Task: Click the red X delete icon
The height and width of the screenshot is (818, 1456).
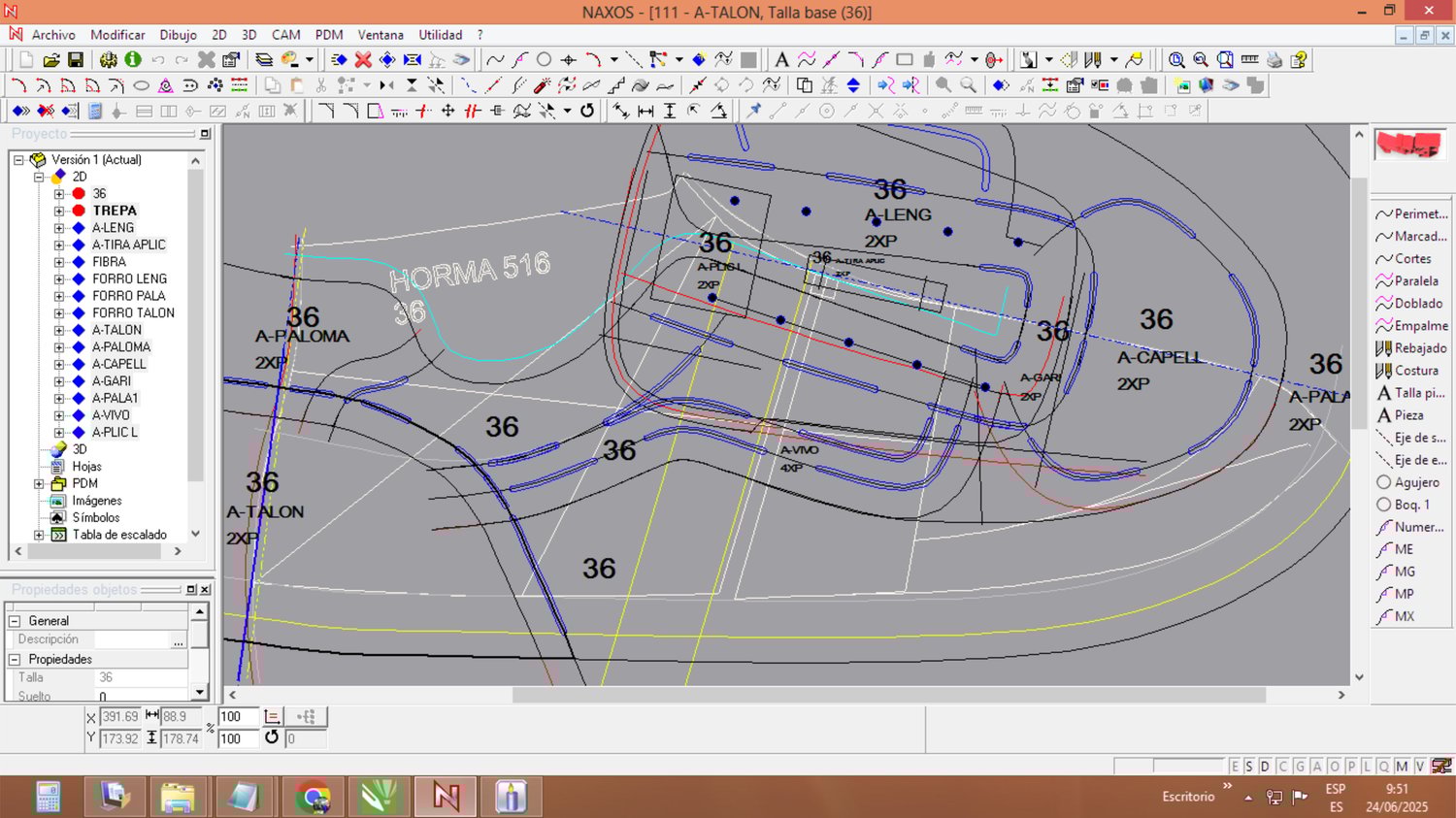Action: [x=363, y=60]
